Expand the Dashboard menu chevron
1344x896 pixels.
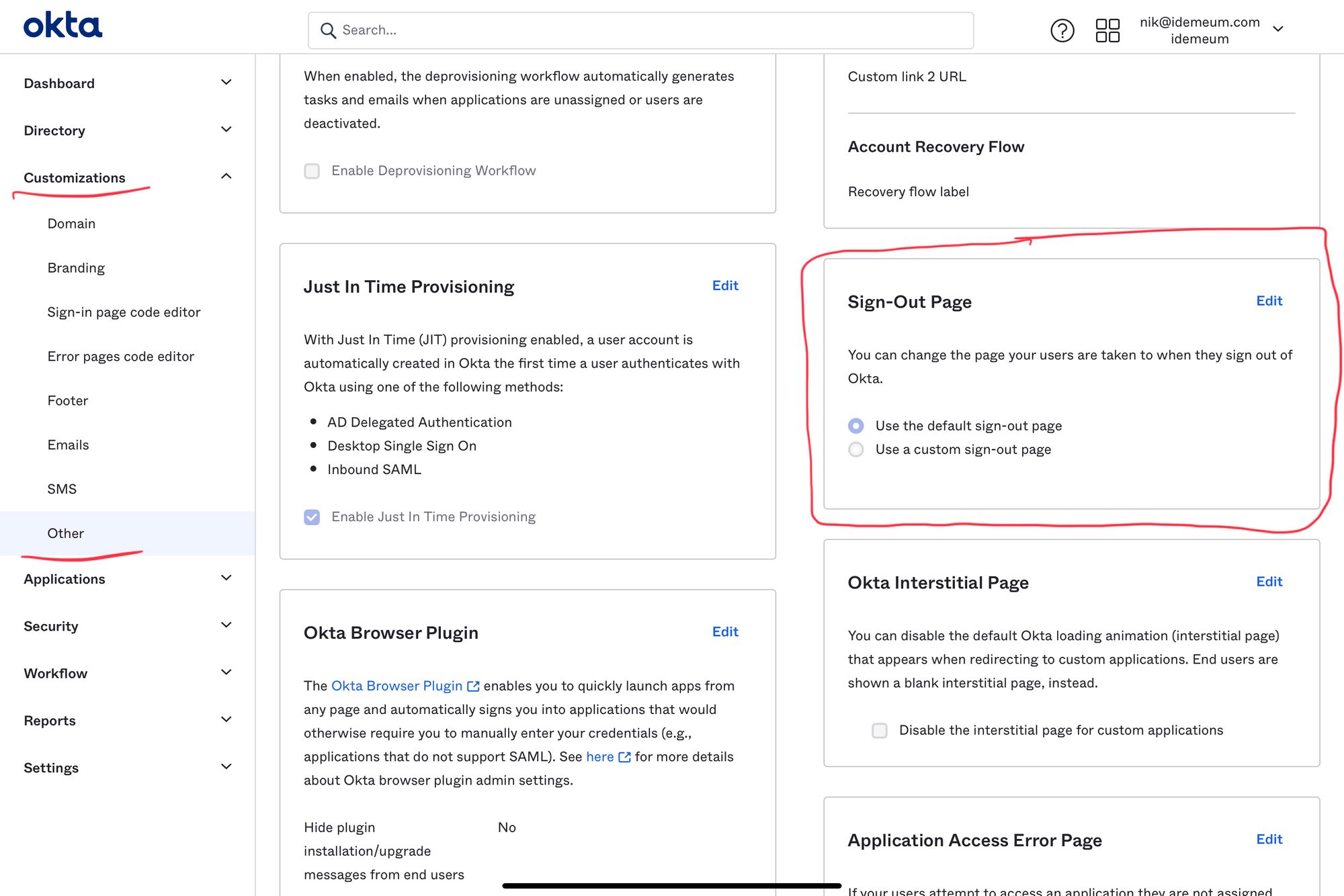coord(226,83)
